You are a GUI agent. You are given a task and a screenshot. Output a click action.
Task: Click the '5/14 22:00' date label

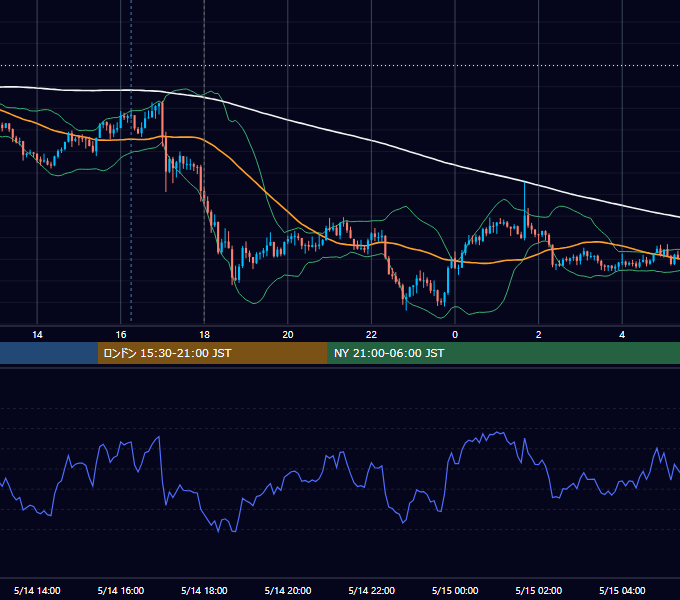(372, 590)
